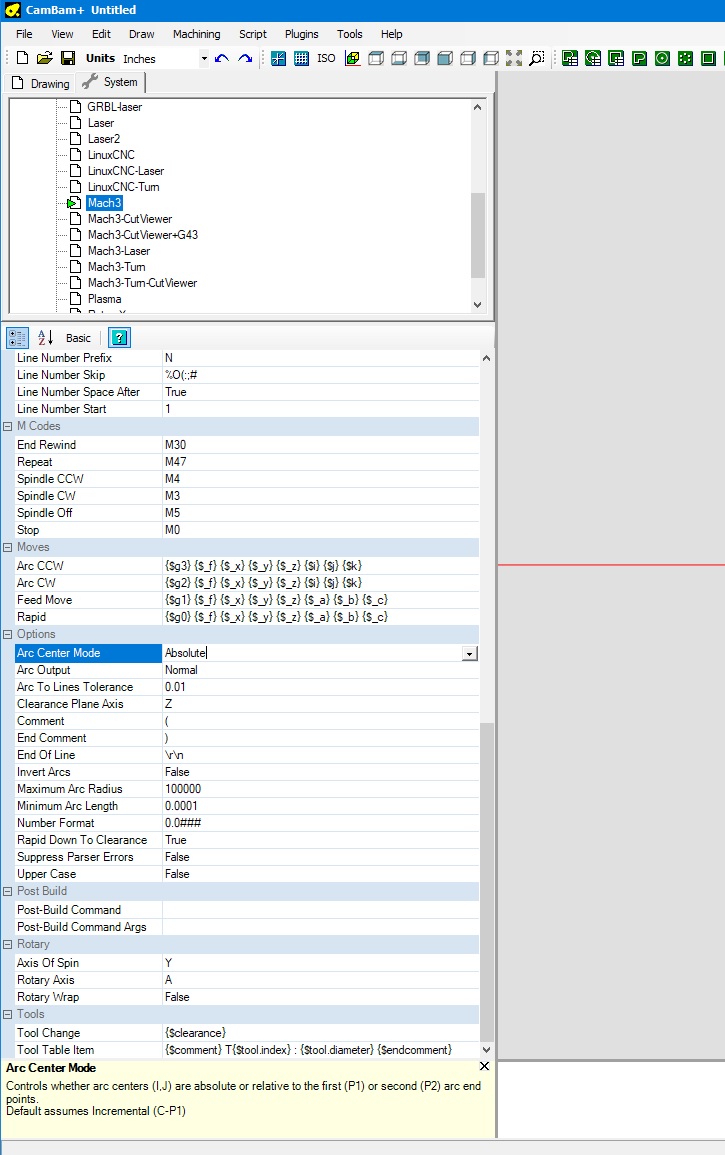Select the Plasma post processor
Image resolution: width=725 pixels, height=1155 pixels.
(x=105, y=299)
